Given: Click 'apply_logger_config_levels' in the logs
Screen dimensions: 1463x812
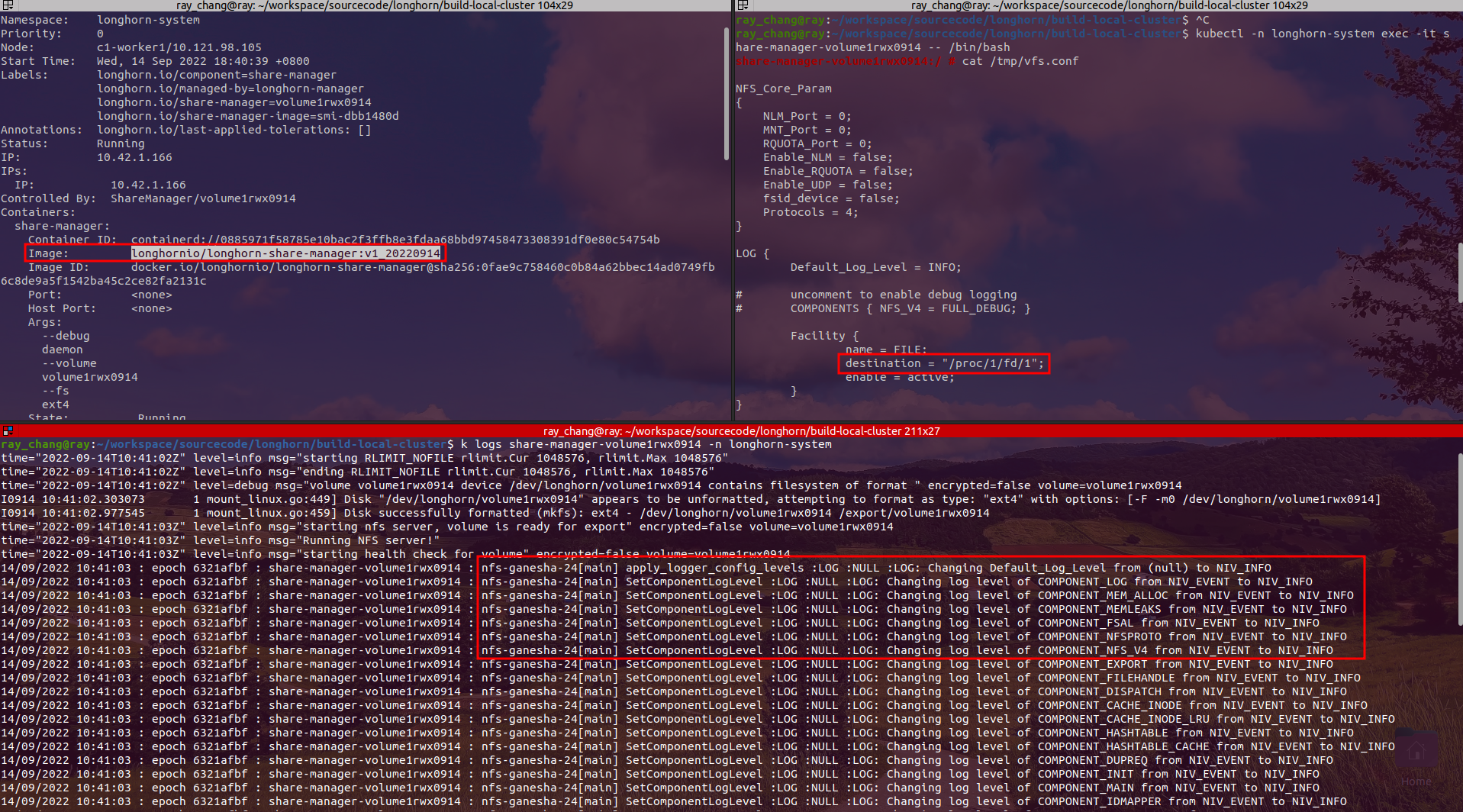Looking at the screenshot, I should (x=715, y=568).
